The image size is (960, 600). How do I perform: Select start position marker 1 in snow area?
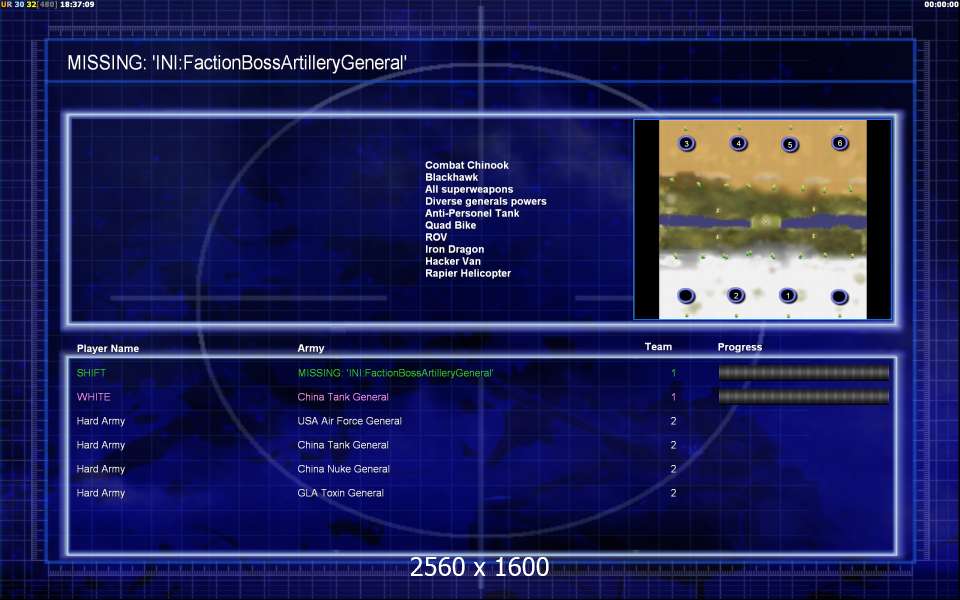(788, 296)
